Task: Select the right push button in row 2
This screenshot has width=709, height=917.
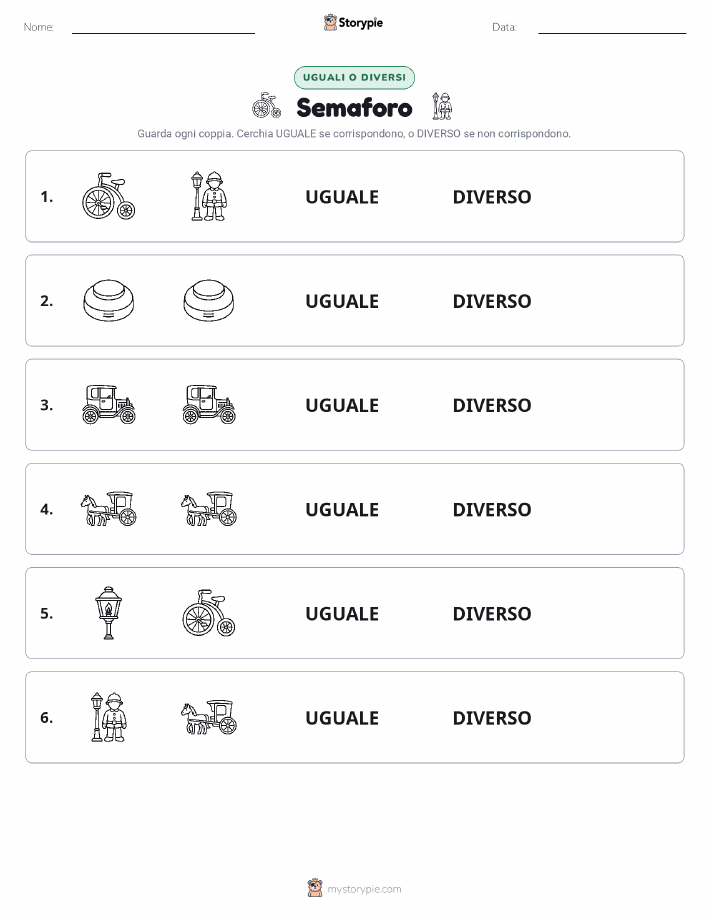Action: point(209,301)
